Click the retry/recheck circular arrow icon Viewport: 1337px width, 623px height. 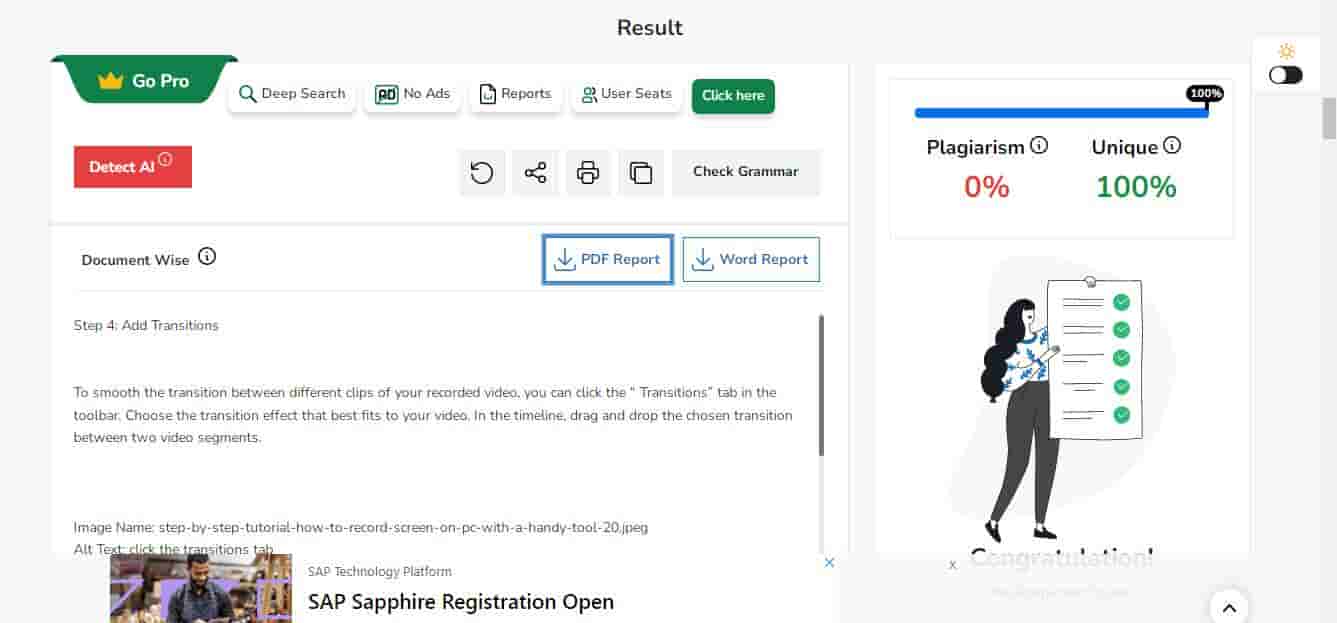click(x=482, y=173)
